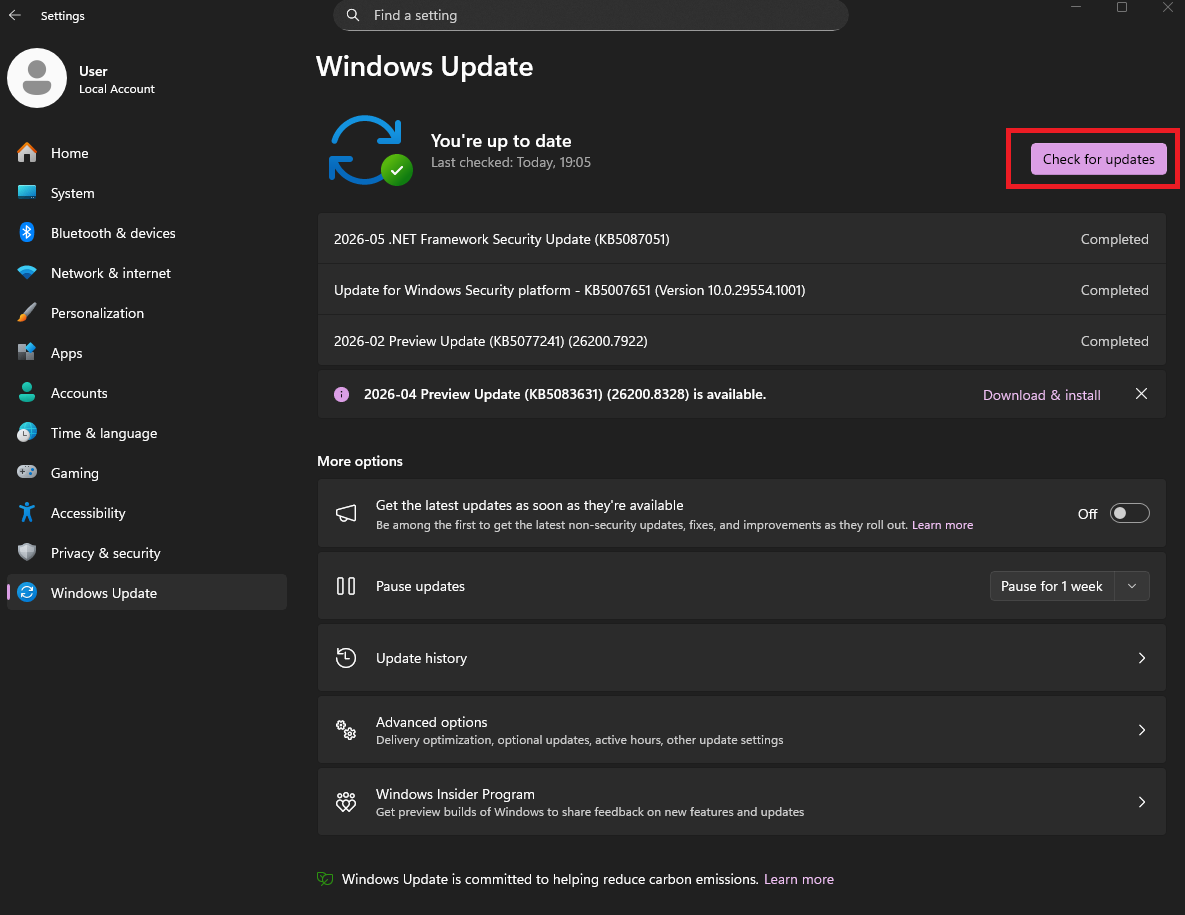Screen dimensions: 1185x915
Task: Navigate to Privacy & security
Action: 147,552
